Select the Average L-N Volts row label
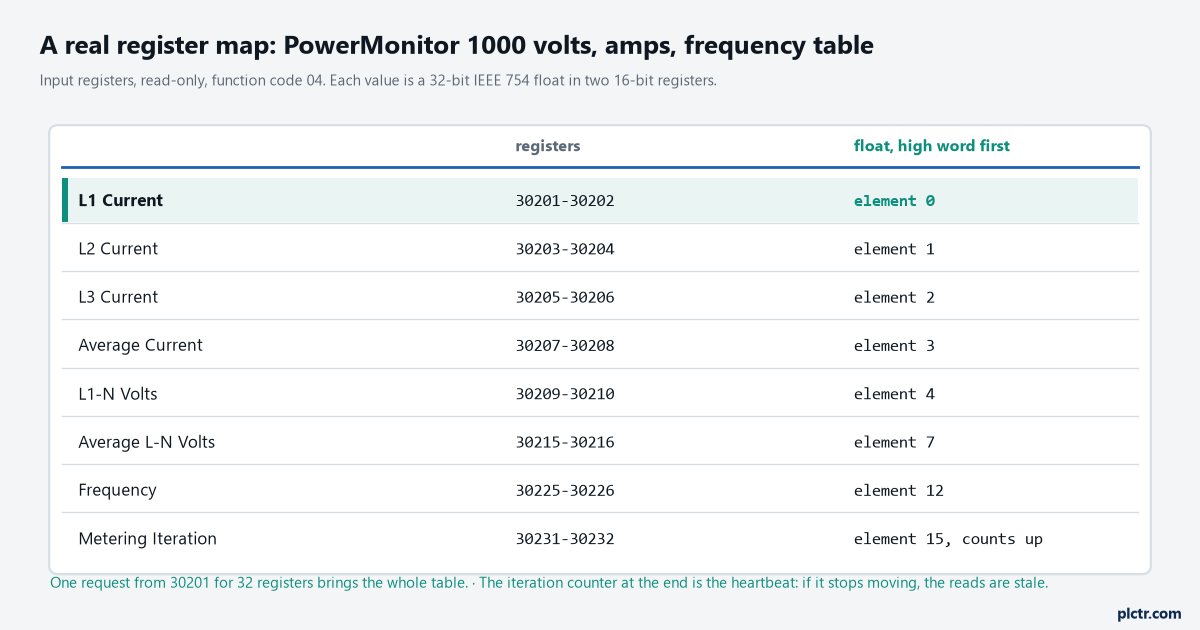Screen dimensions: 1200x630 click(147, 442)
